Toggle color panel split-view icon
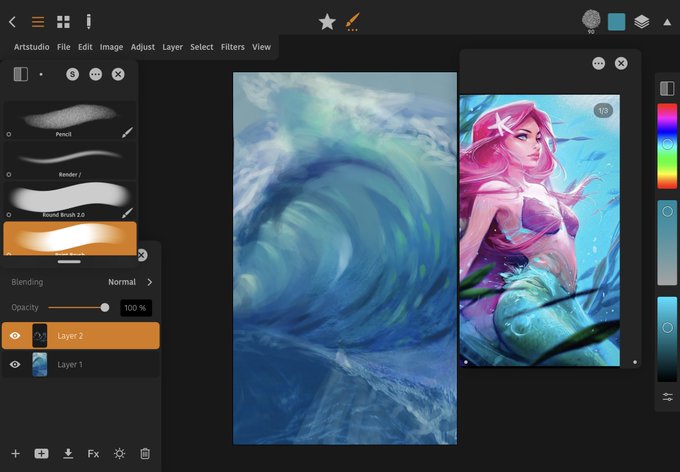The image size is (680, 472). [667, 88]
